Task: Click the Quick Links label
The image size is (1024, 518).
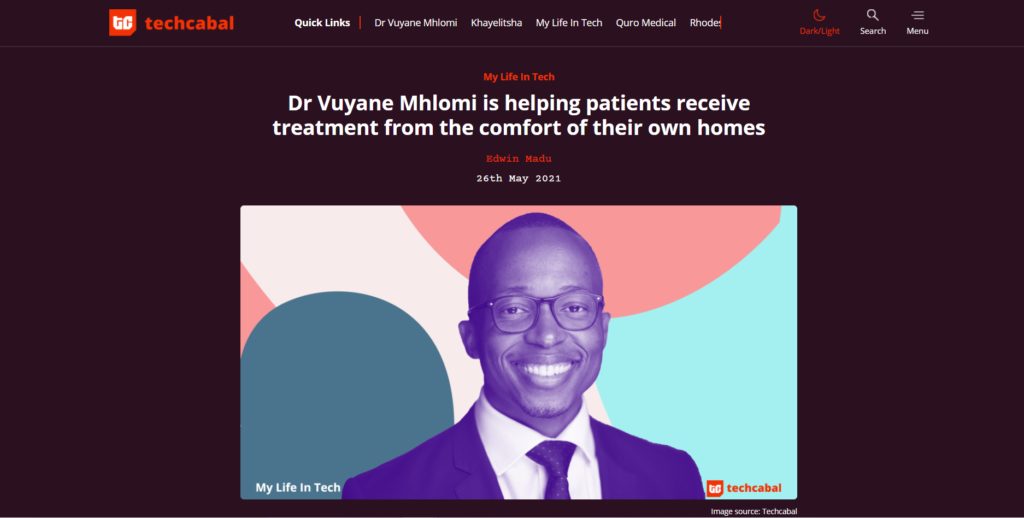Action: coord(322,23)
